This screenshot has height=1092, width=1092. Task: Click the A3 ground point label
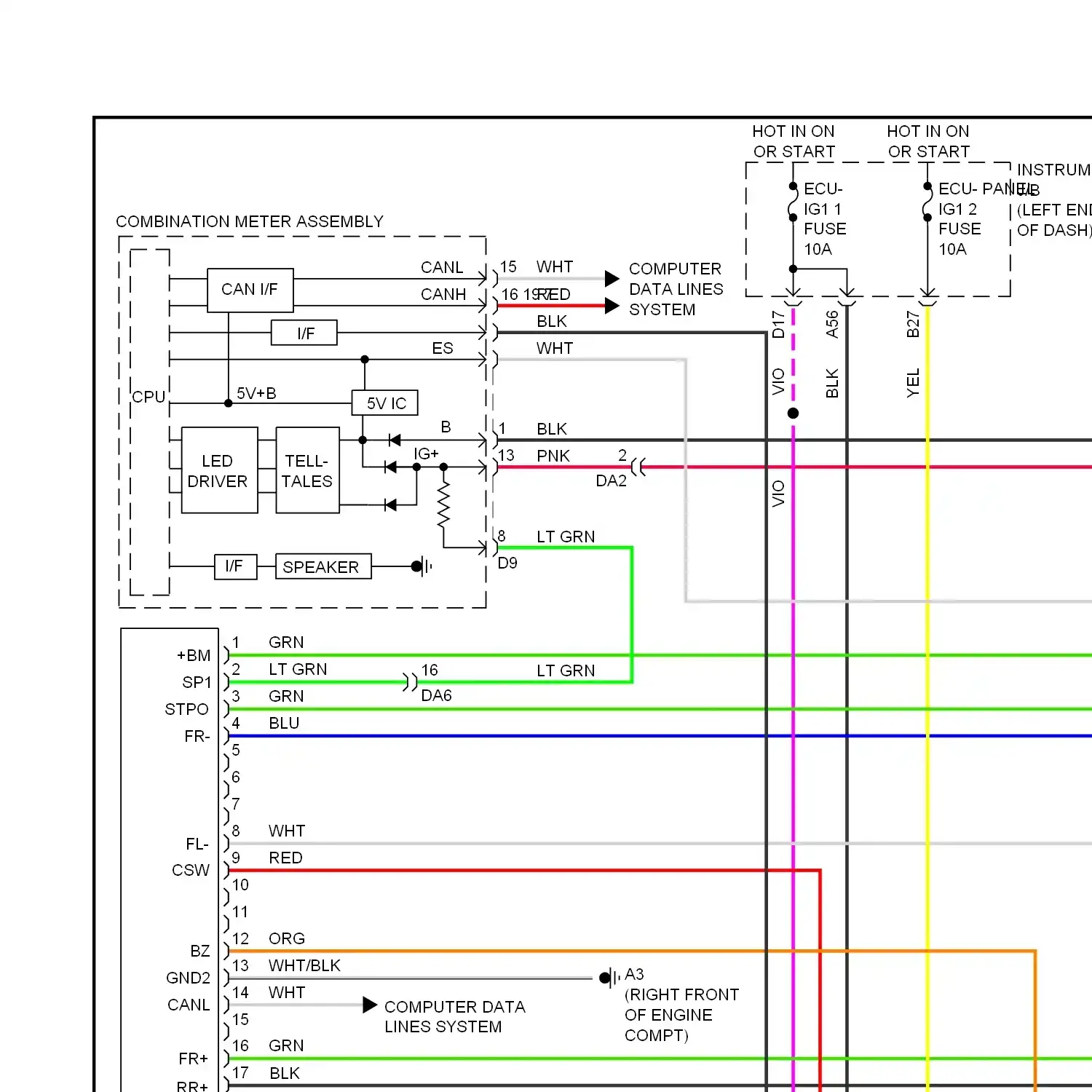tap(634, 974)
